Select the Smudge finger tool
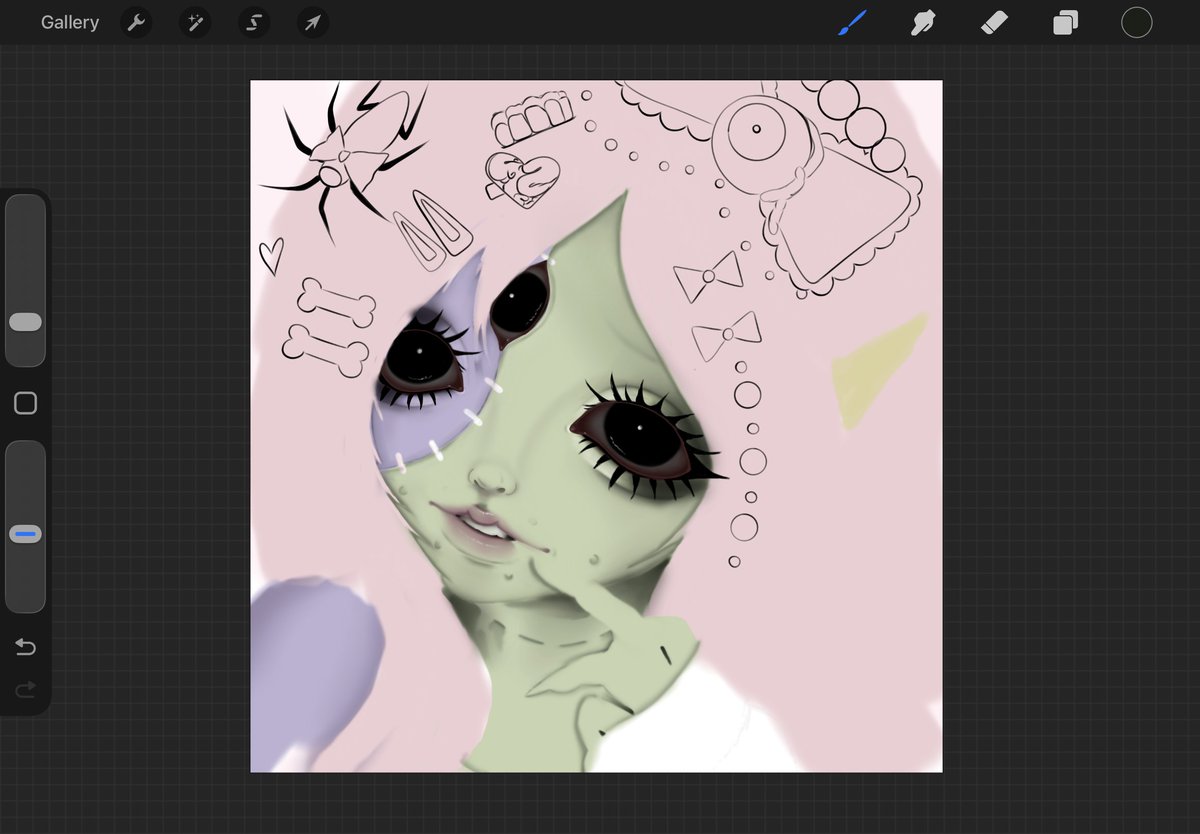1200x834 pixels. 923,22
